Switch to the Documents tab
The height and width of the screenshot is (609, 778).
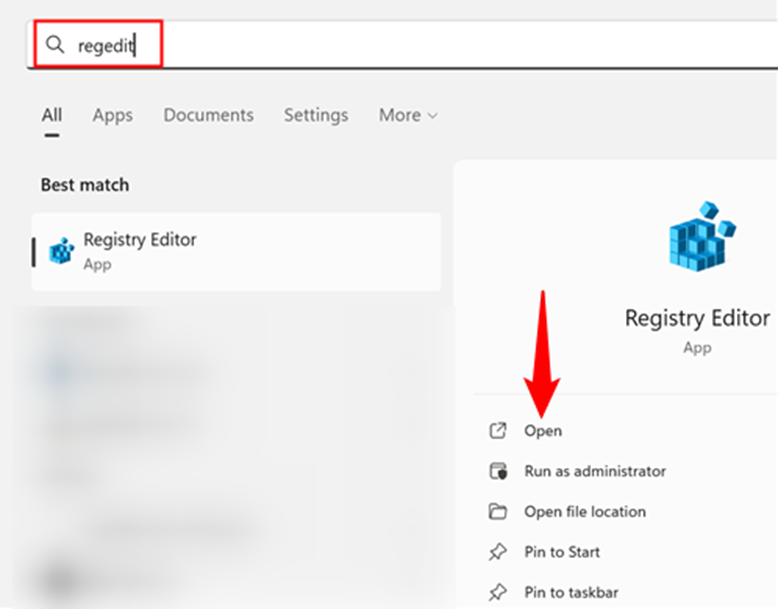click(208, 115)
